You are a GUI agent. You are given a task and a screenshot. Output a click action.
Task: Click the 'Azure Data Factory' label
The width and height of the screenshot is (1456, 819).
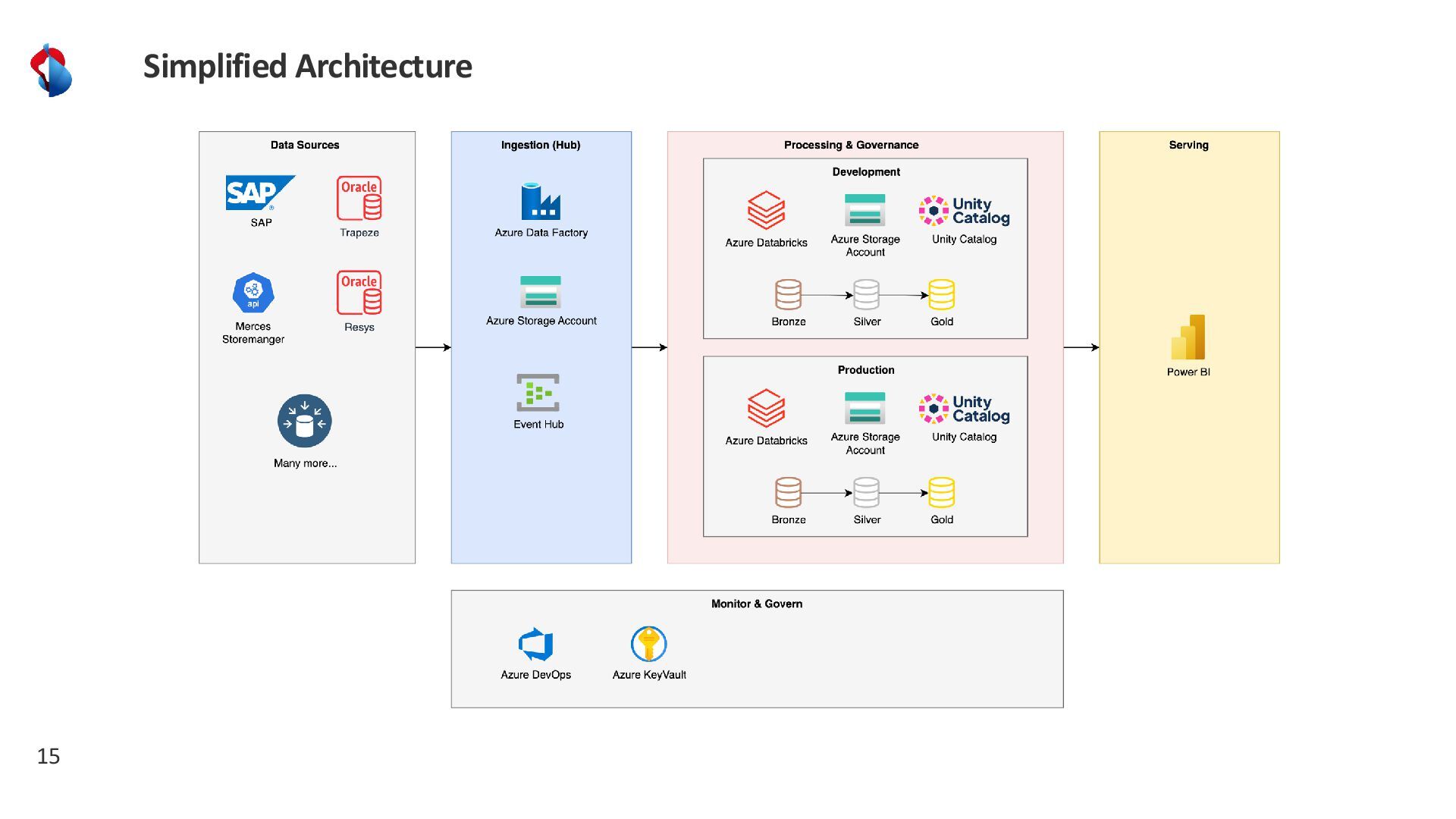[x=541, y=233]
